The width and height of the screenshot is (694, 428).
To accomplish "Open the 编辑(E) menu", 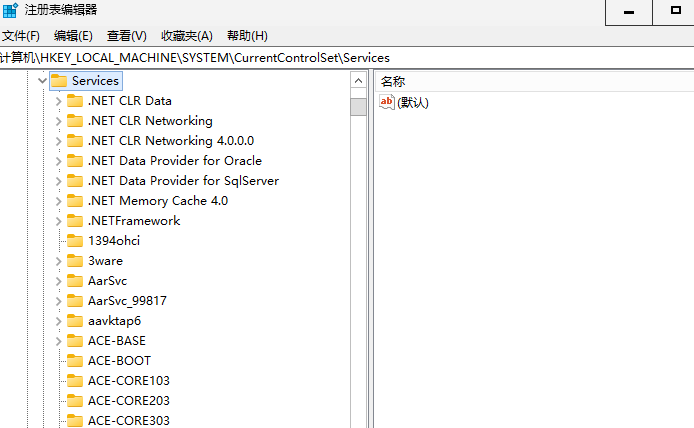I will coord(73,36).
